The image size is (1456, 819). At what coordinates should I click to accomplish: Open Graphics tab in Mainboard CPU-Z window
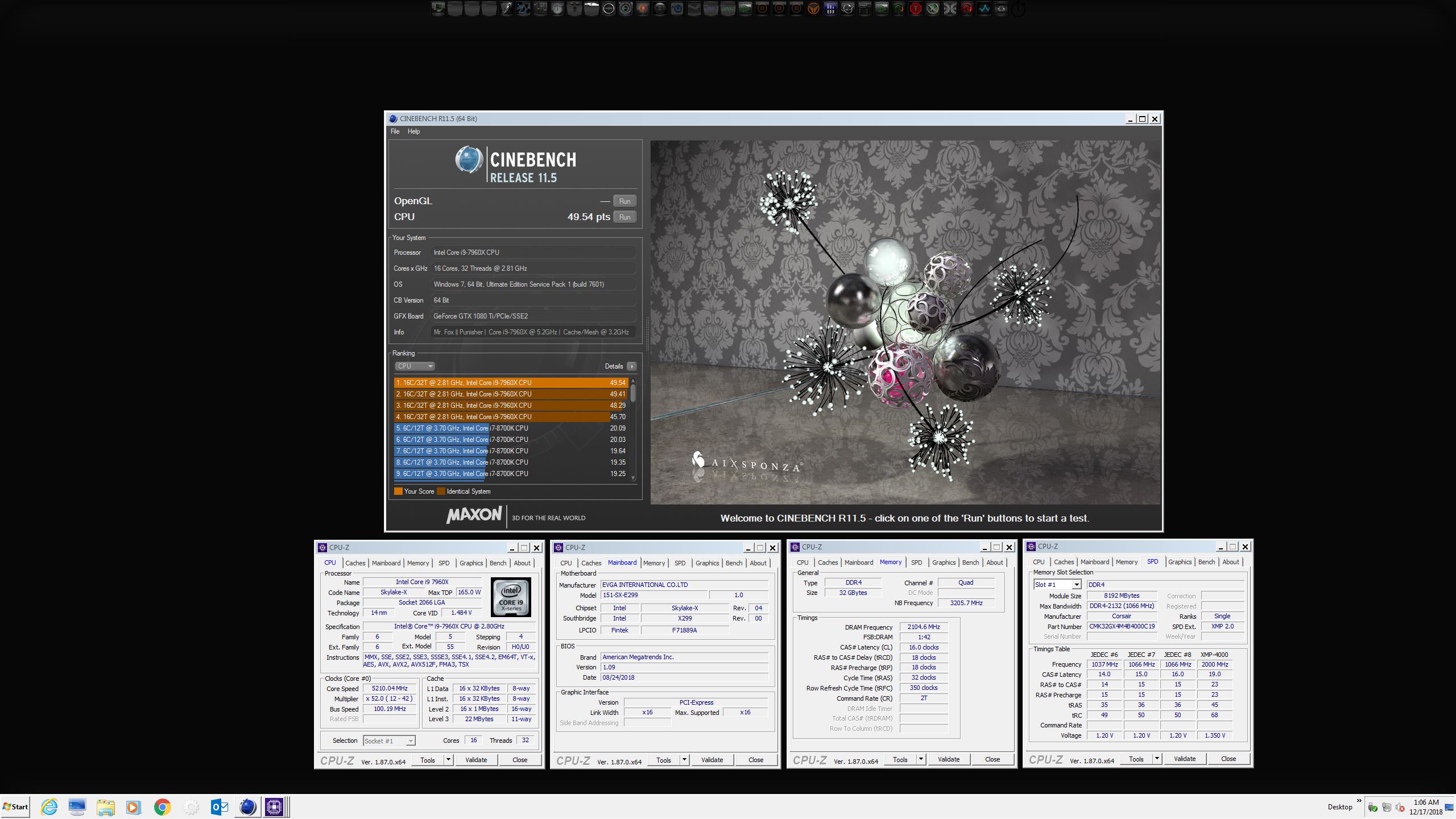click(707, 563)
